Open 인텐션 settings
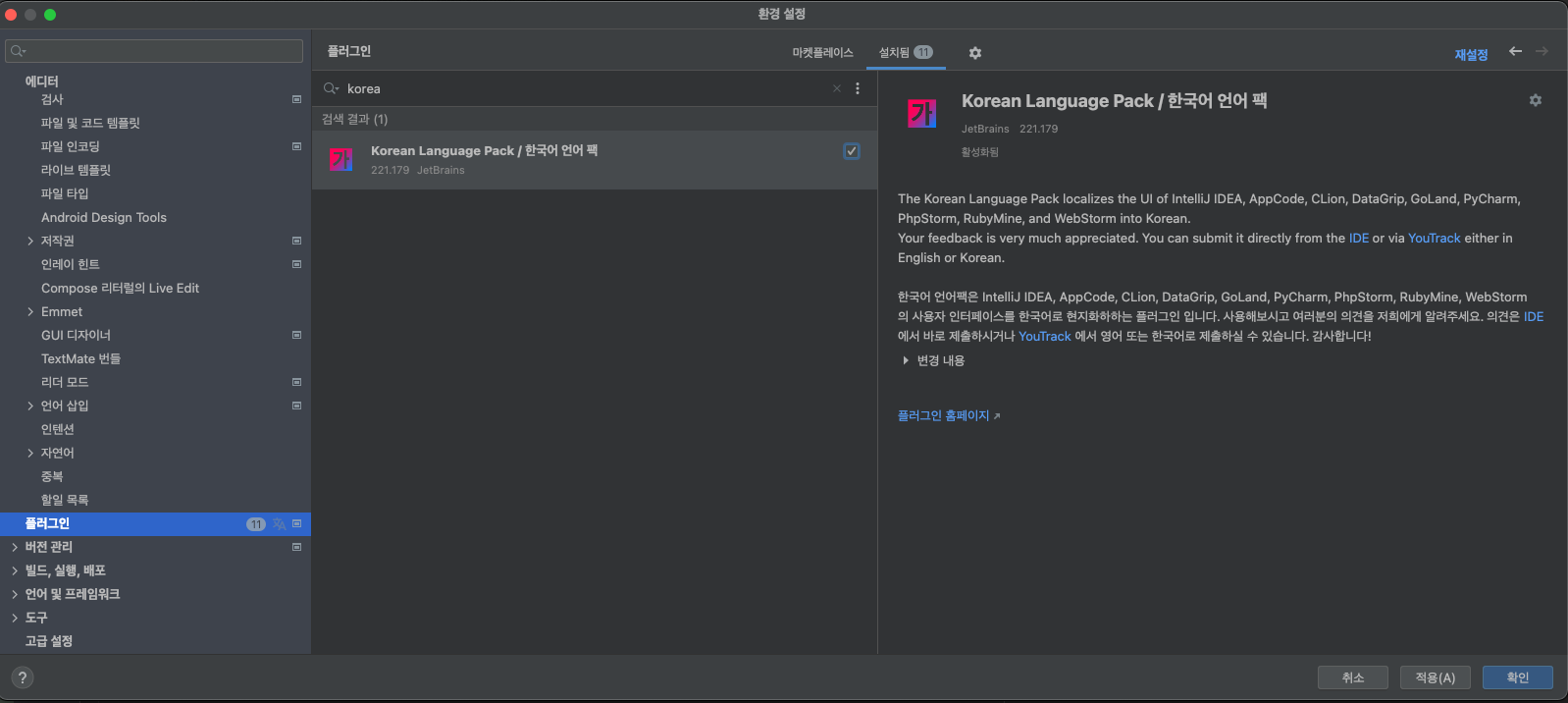This screenshot has height=703, width=1568. pyautogui.click(x=58, y=429)
